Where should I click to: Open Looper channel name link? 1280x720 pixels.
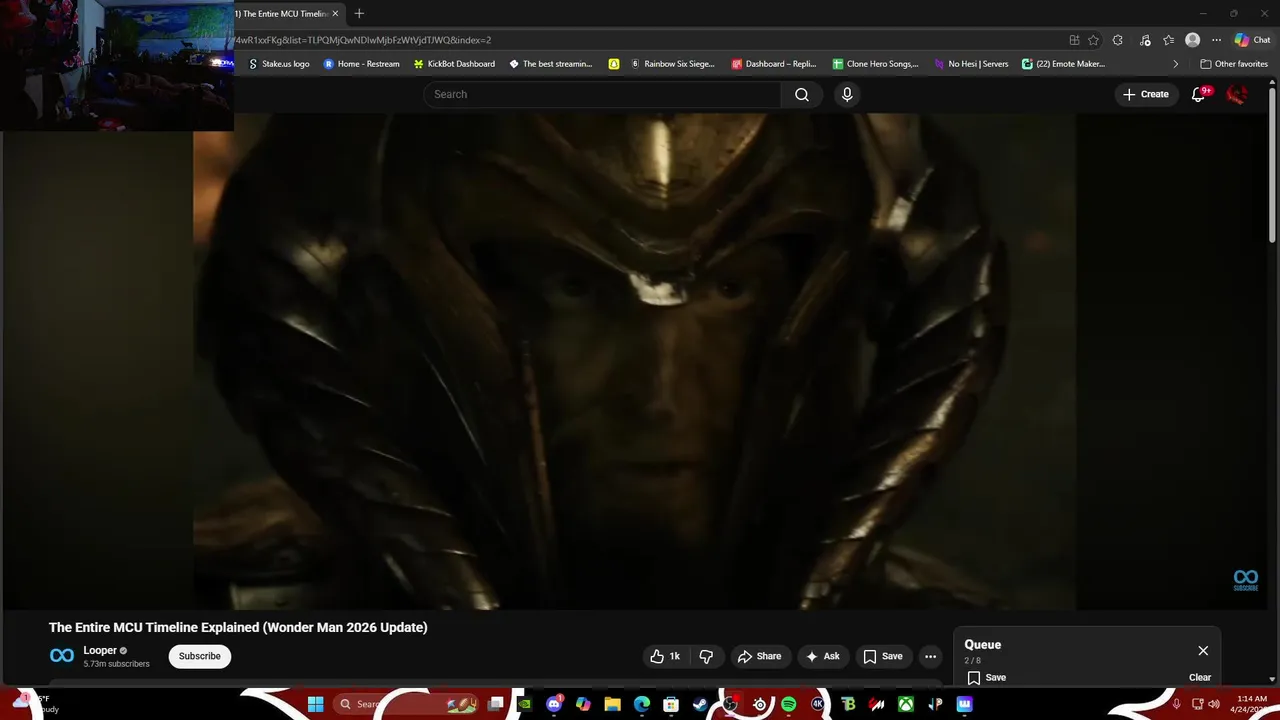point(100,650)
